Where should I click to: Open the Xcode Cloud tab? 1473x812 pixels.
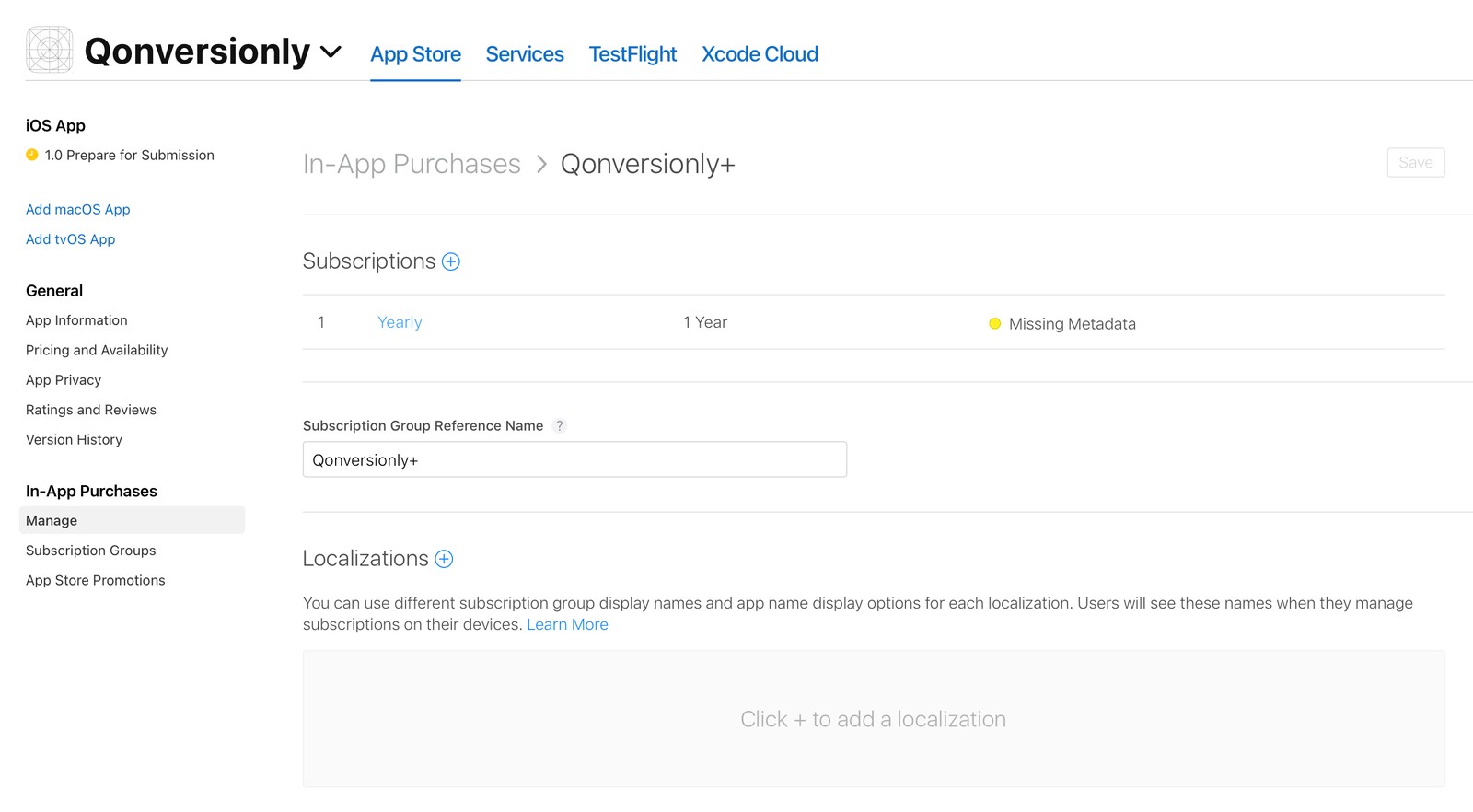pyautogui.click(x=760, y=54)
